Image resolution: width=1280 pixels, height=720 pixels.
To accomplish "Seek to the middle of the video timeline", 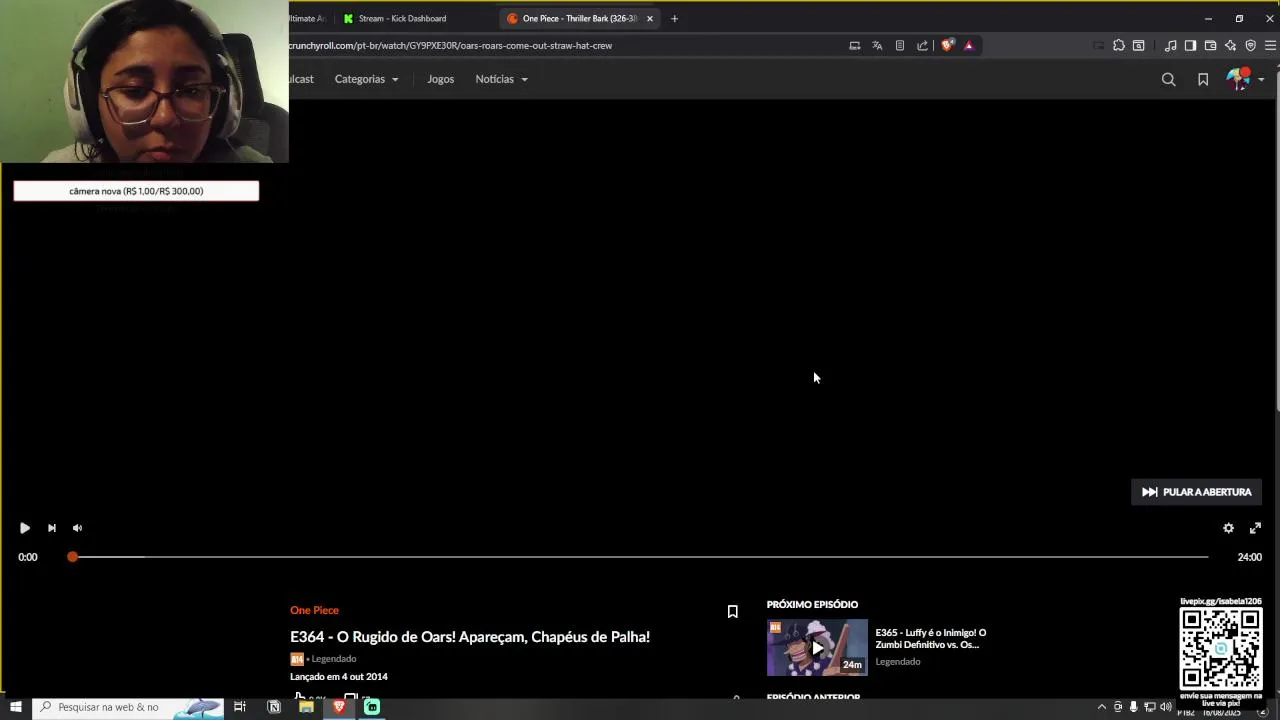I will point(640,557).
